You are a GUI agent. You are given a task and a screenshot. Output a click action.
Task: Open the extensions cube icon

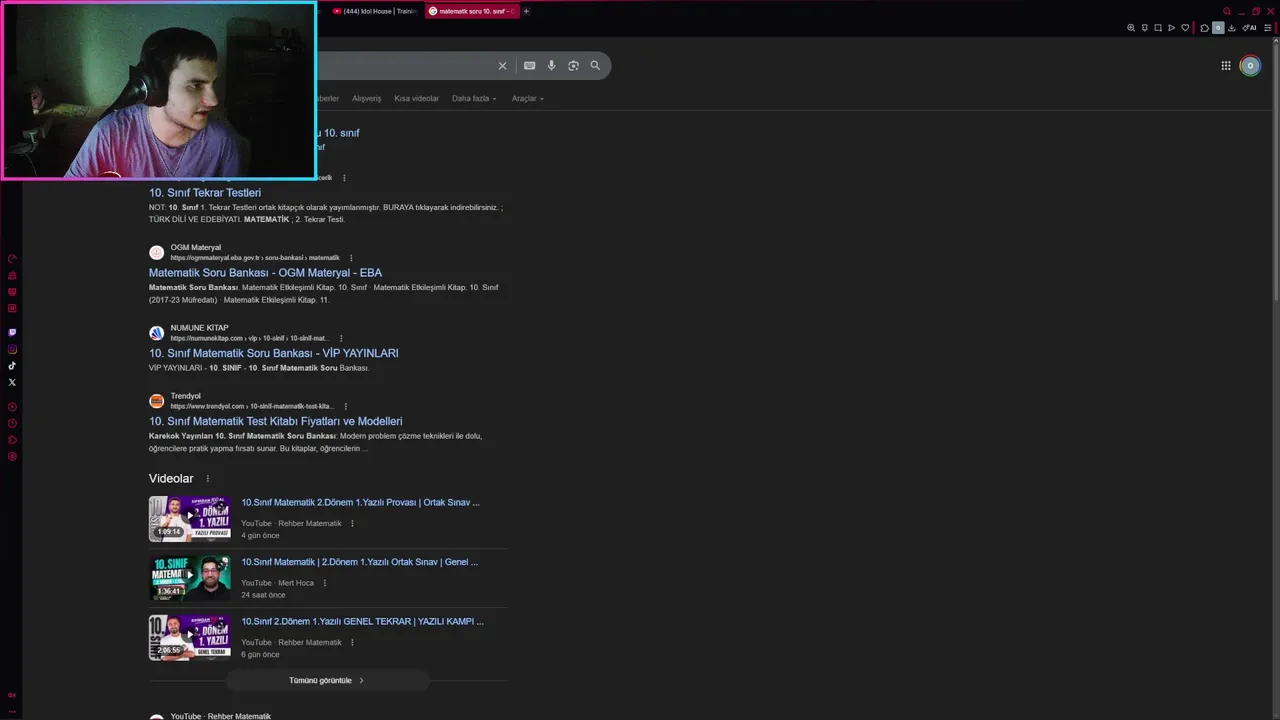coord(1204,28)
